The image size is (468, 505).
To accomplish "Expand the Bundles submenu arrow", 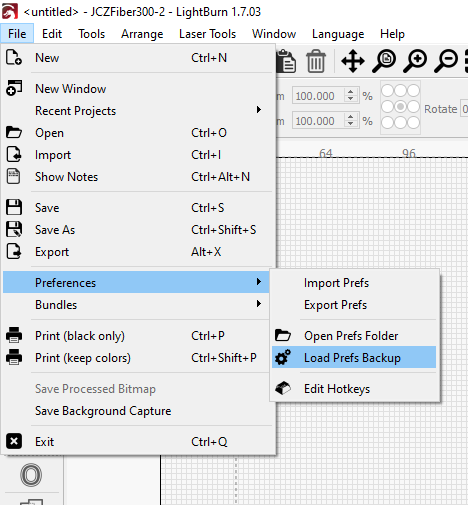I will [259, 304].
